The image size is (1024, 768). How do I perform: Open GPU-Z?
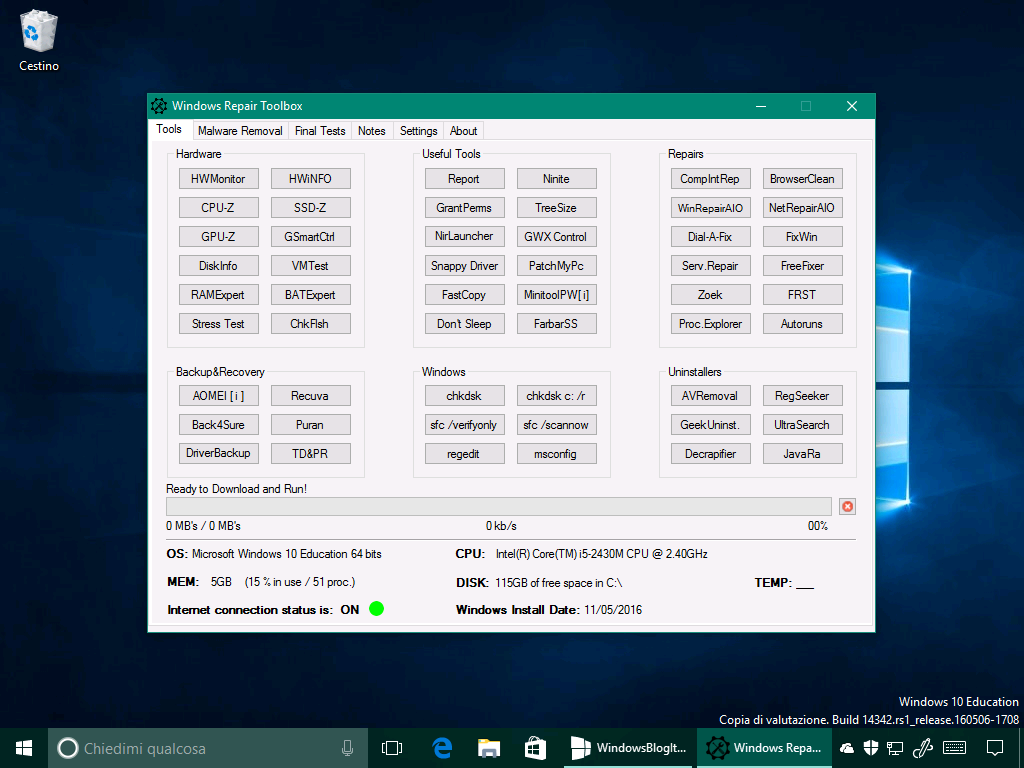(x=218, y=237)
